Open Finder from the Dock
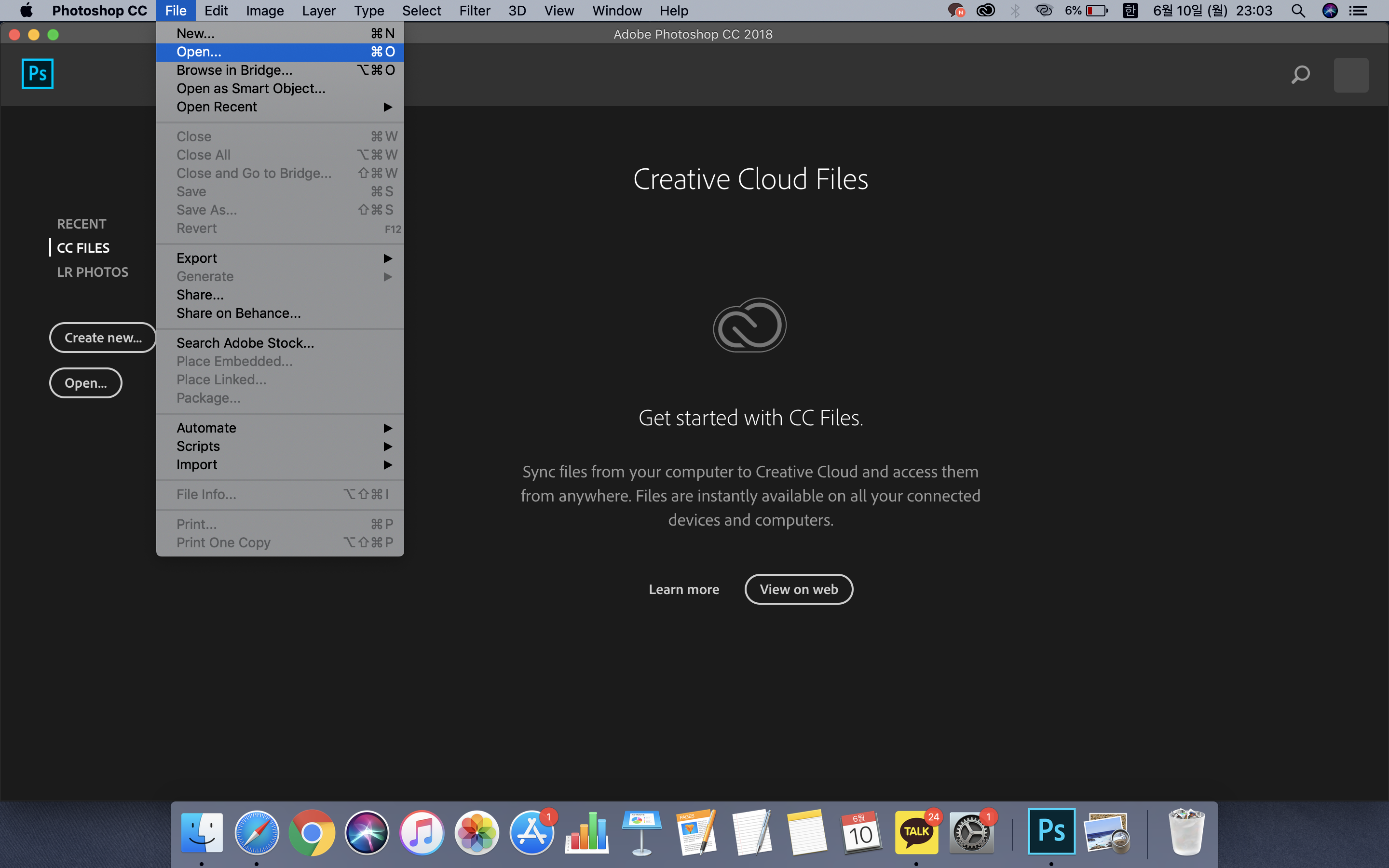The width and height of the screenshot is (1389, 868). click(202, 832)
